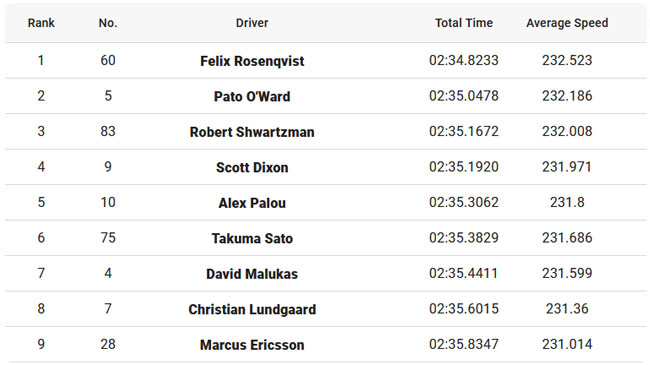Select Robert Shwartzman driver name
The image size is (650, 365).
(252, 132)
